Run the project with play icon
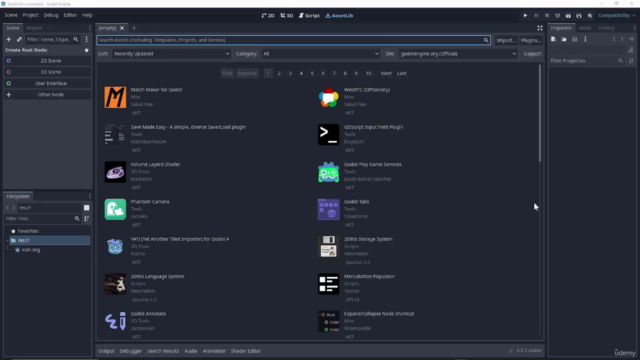640x360 pixels. pos(525,16)
